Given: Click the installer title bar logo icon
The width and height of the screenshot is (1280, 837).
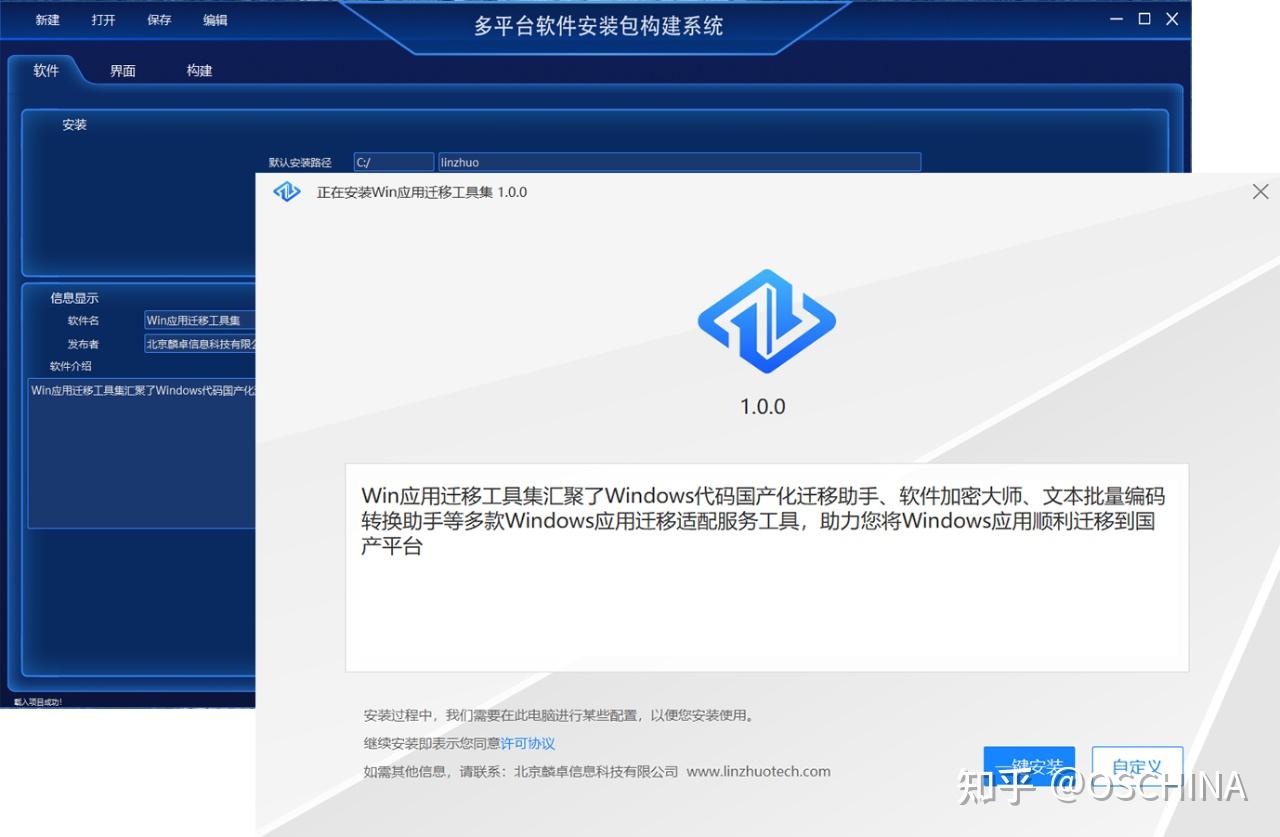Looking at the screenshot, I should click(287, 191).
